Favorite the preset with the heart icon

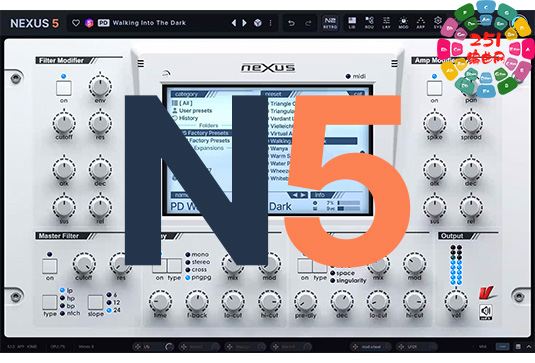coord(76,23)
